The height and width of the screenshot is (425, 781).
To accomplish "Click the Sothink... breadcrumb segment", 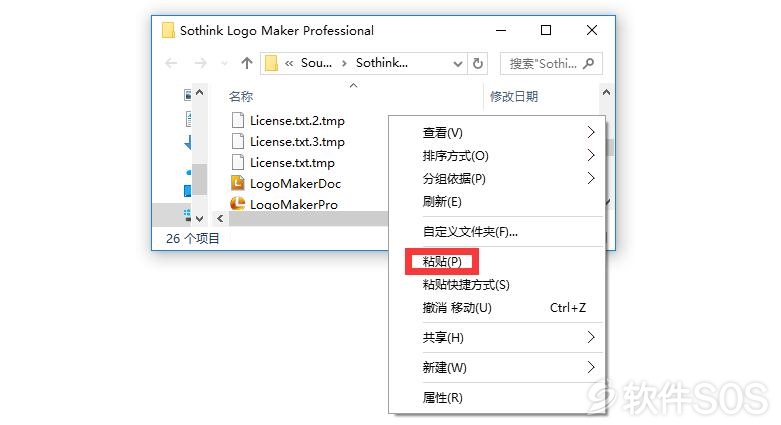I will coord(382,63).
